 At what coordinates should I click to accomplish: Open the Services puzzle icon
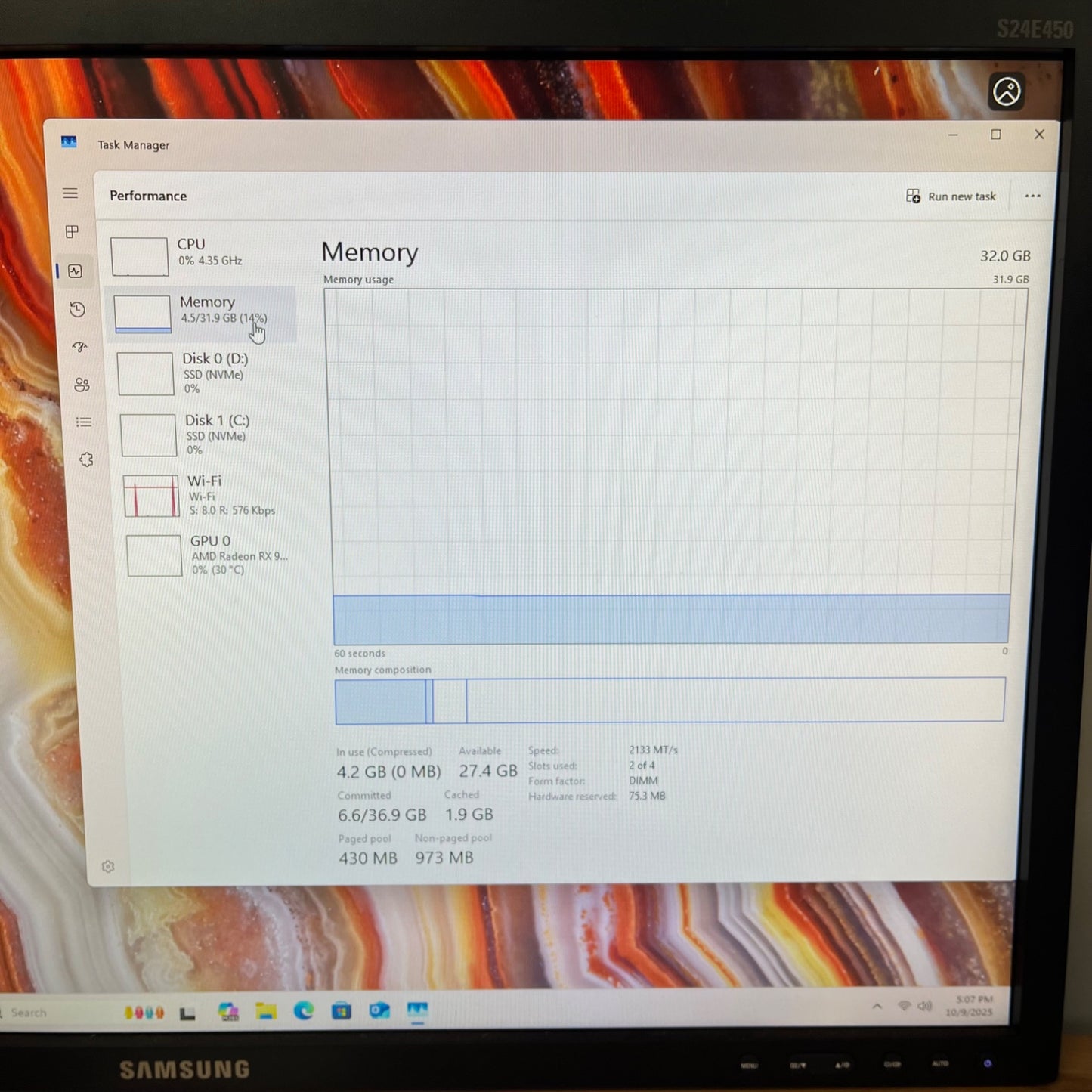coord(86,459)
